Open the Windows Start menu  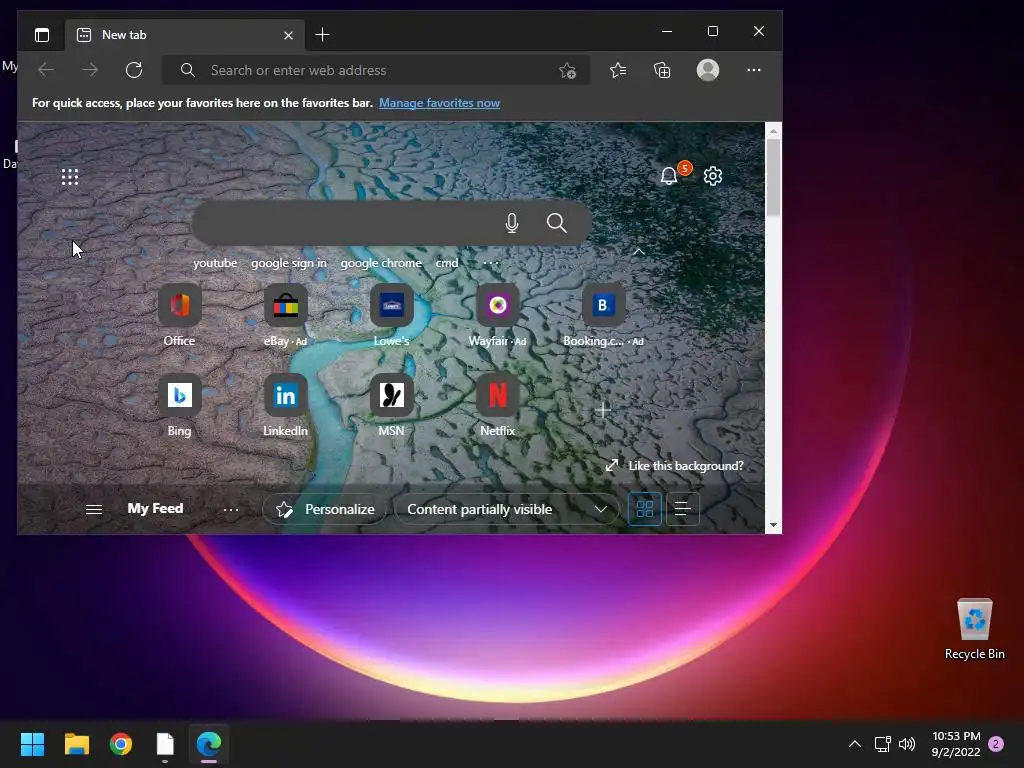[32, 744]
